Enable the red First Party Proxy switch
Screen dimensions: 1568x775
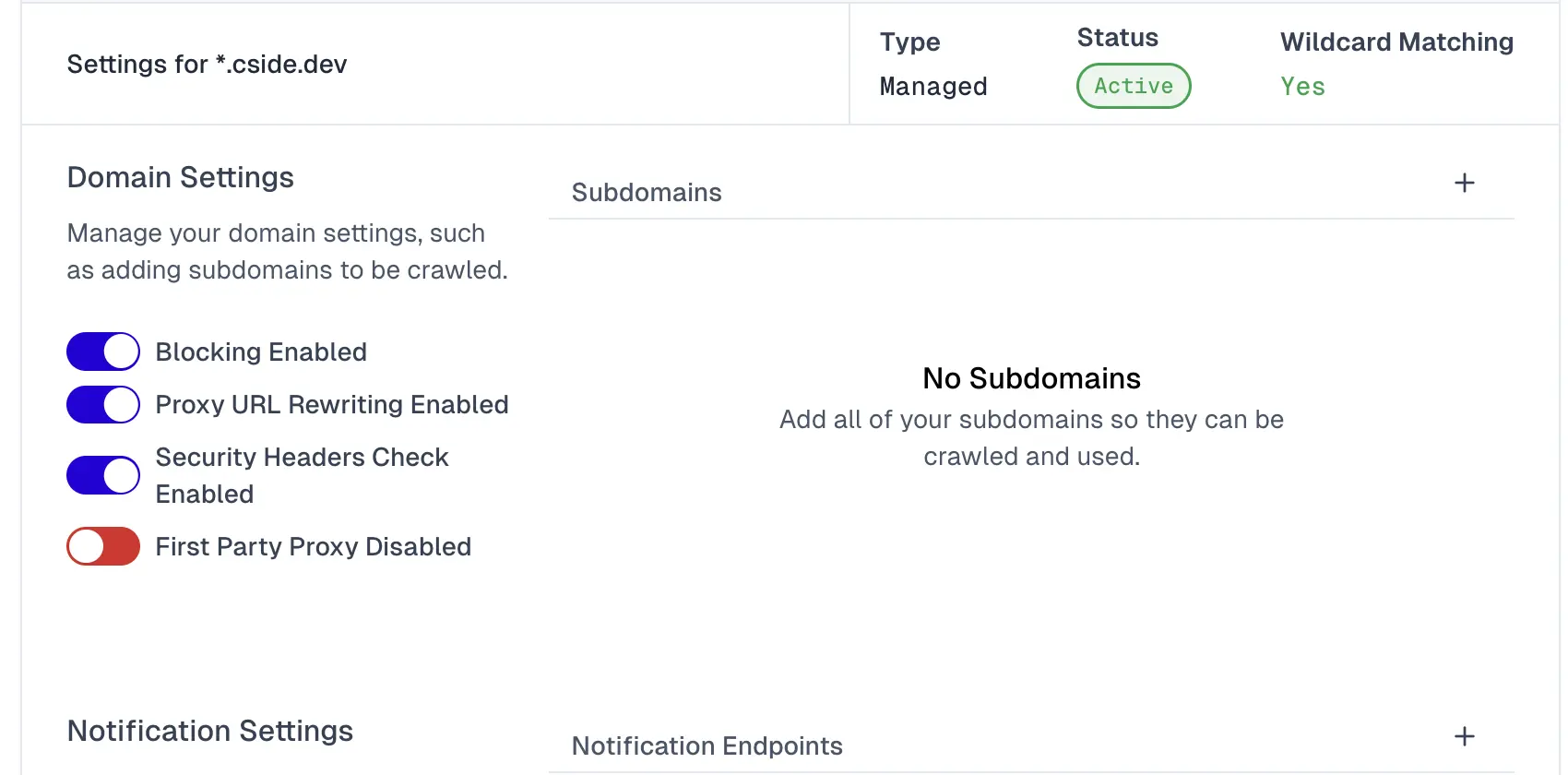click(103, 546)
